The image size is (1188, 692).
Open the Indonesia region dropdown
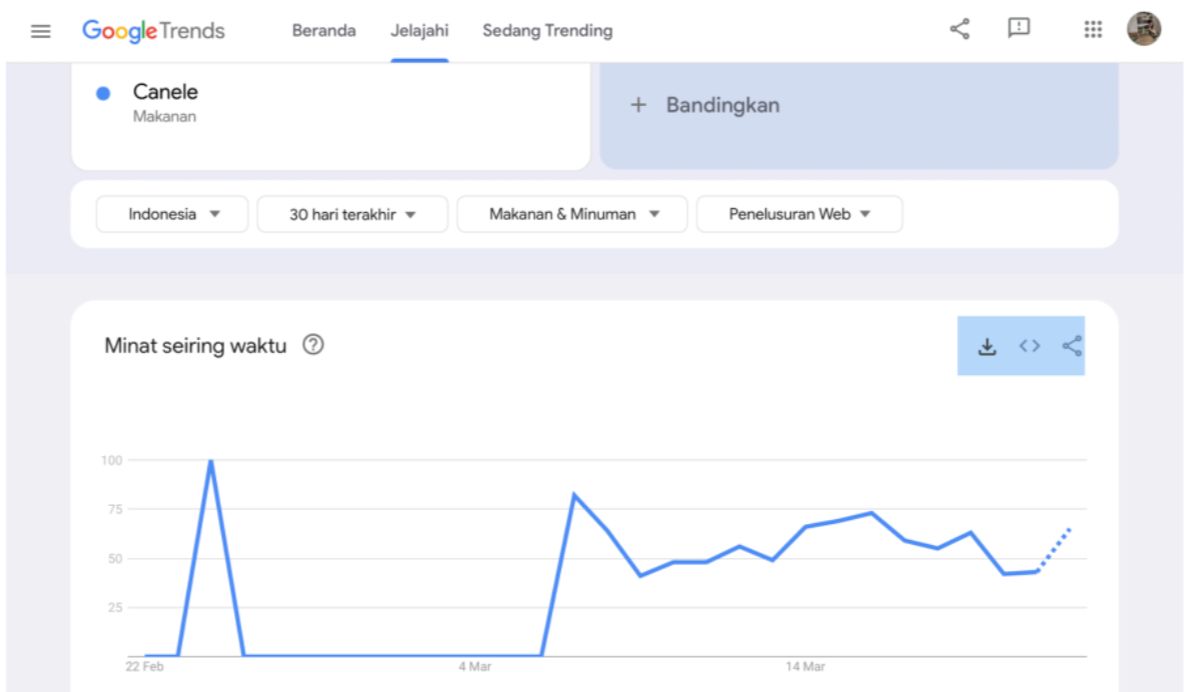(171, 213)
